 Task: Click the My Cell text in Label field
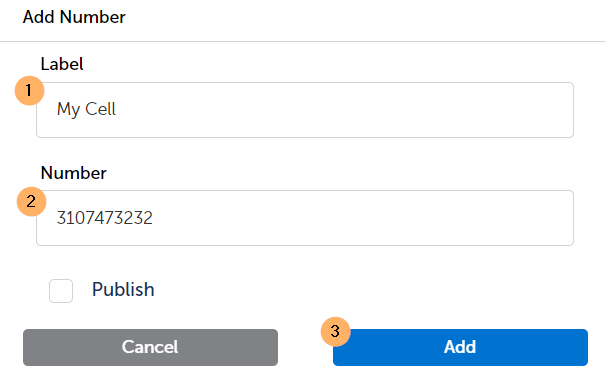[x=86, y=109]
